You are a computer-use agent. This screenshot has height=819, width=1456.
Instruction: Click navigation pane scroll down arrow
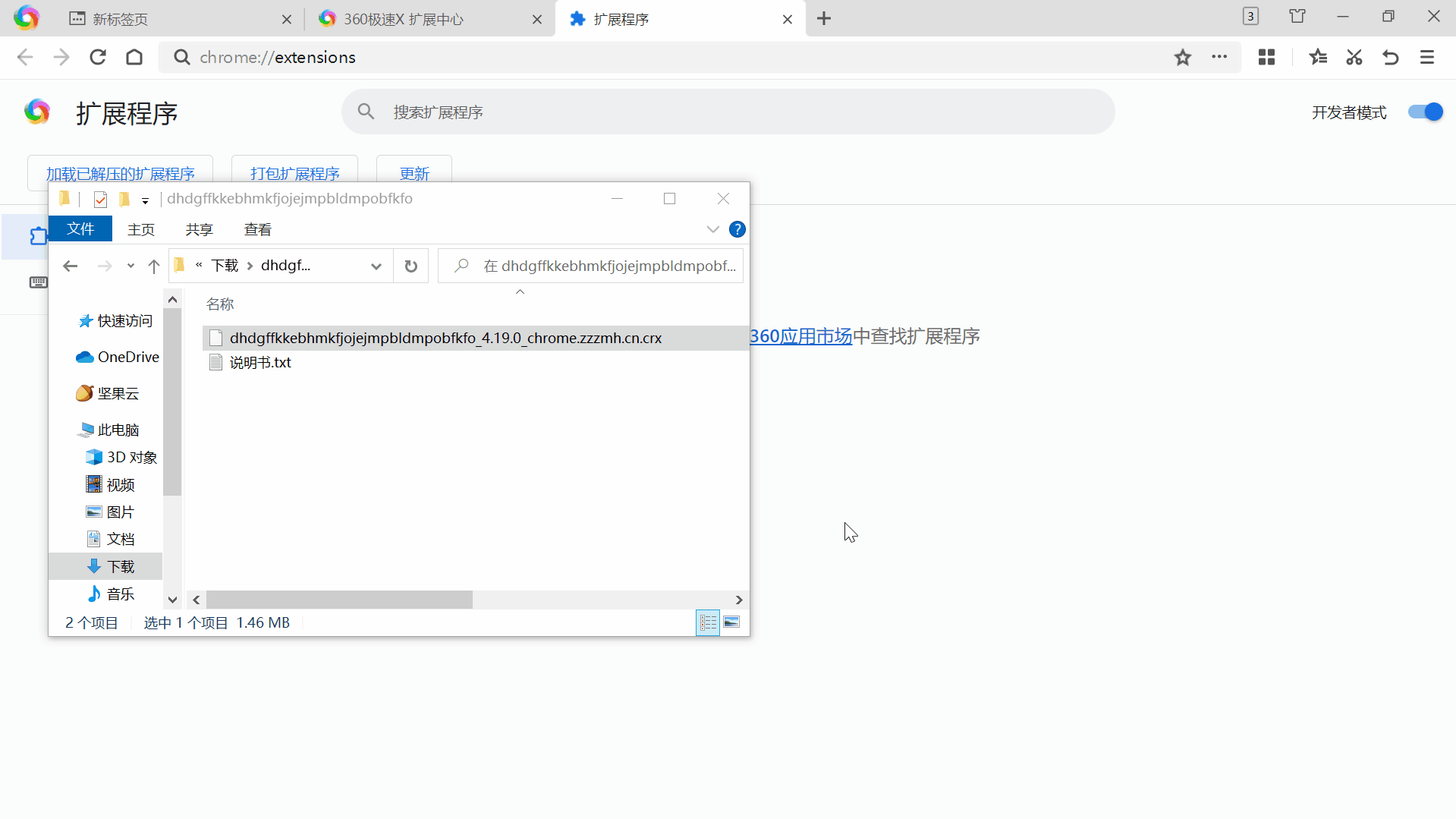(x=172, y=600)
